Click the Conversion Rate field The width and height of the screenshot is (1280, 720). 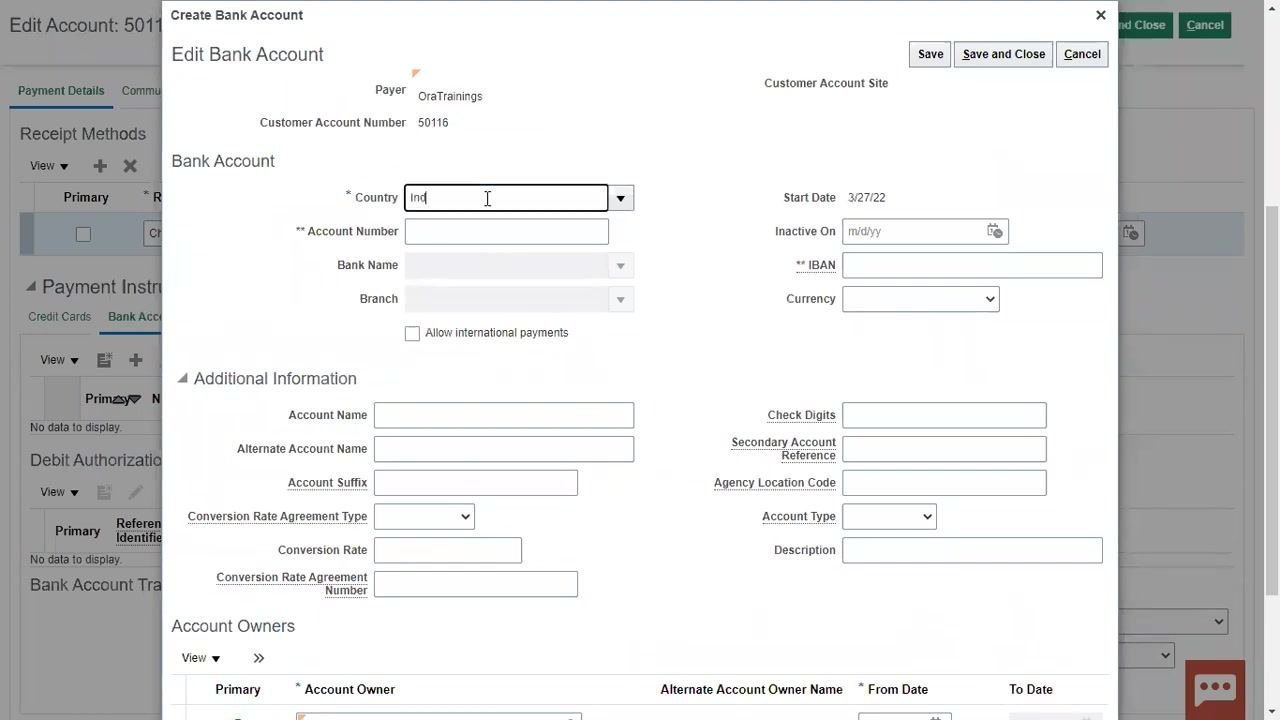tap(448, 550)
